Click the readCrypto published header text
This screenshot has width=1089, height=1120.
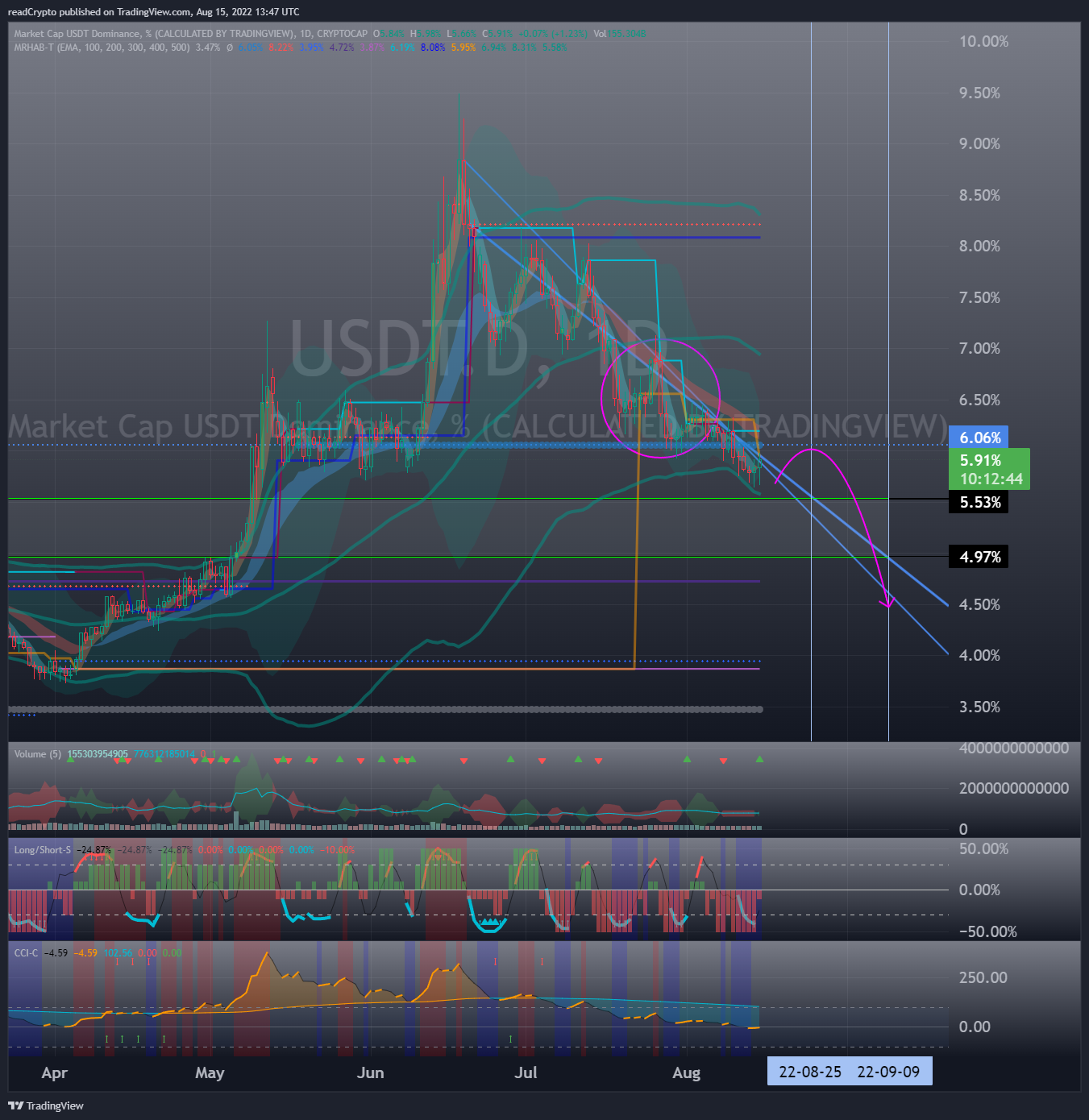coord(153,12)
